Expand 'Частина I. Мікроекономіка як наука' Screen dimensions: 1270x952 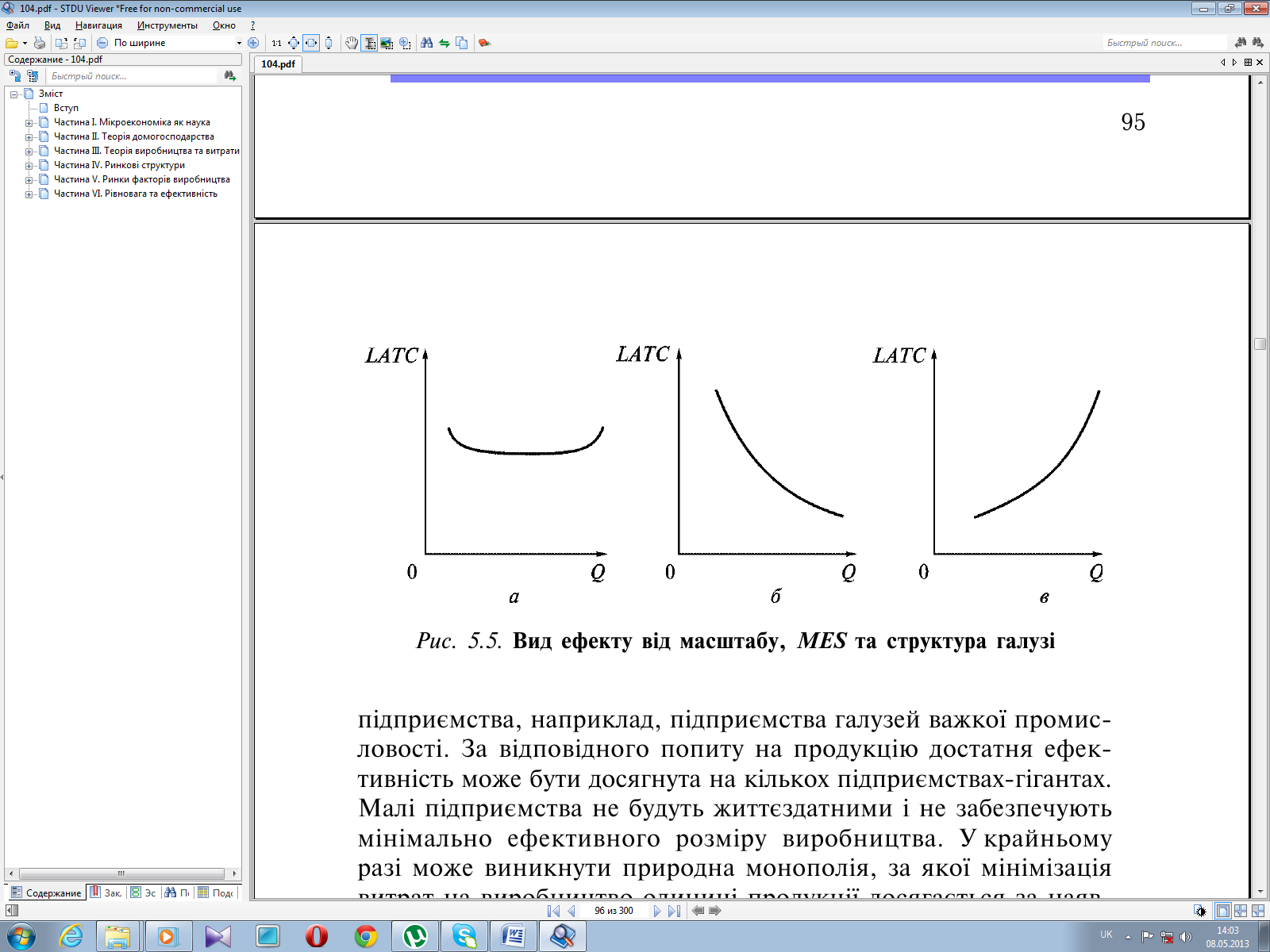click(x=29, y=122)
